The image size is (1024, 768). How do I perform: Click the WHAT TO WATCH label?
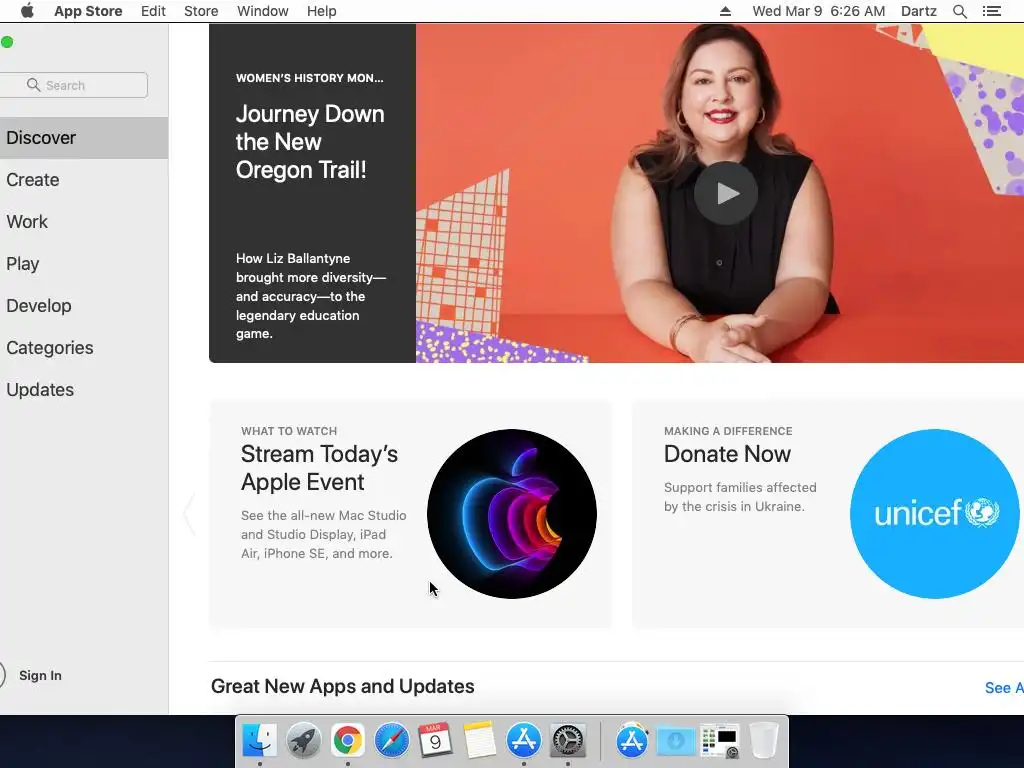[289, 431]
